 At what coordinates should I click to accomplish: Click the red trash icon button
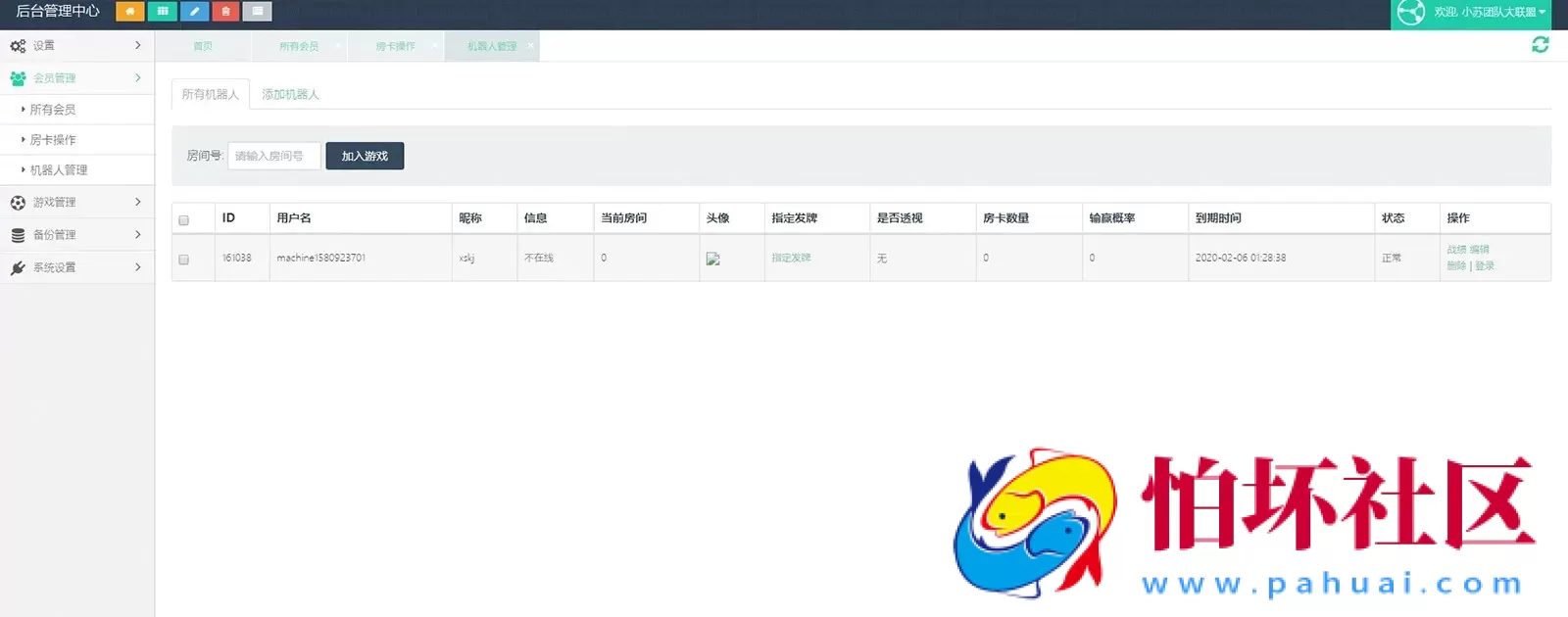(x=225, y=12)
